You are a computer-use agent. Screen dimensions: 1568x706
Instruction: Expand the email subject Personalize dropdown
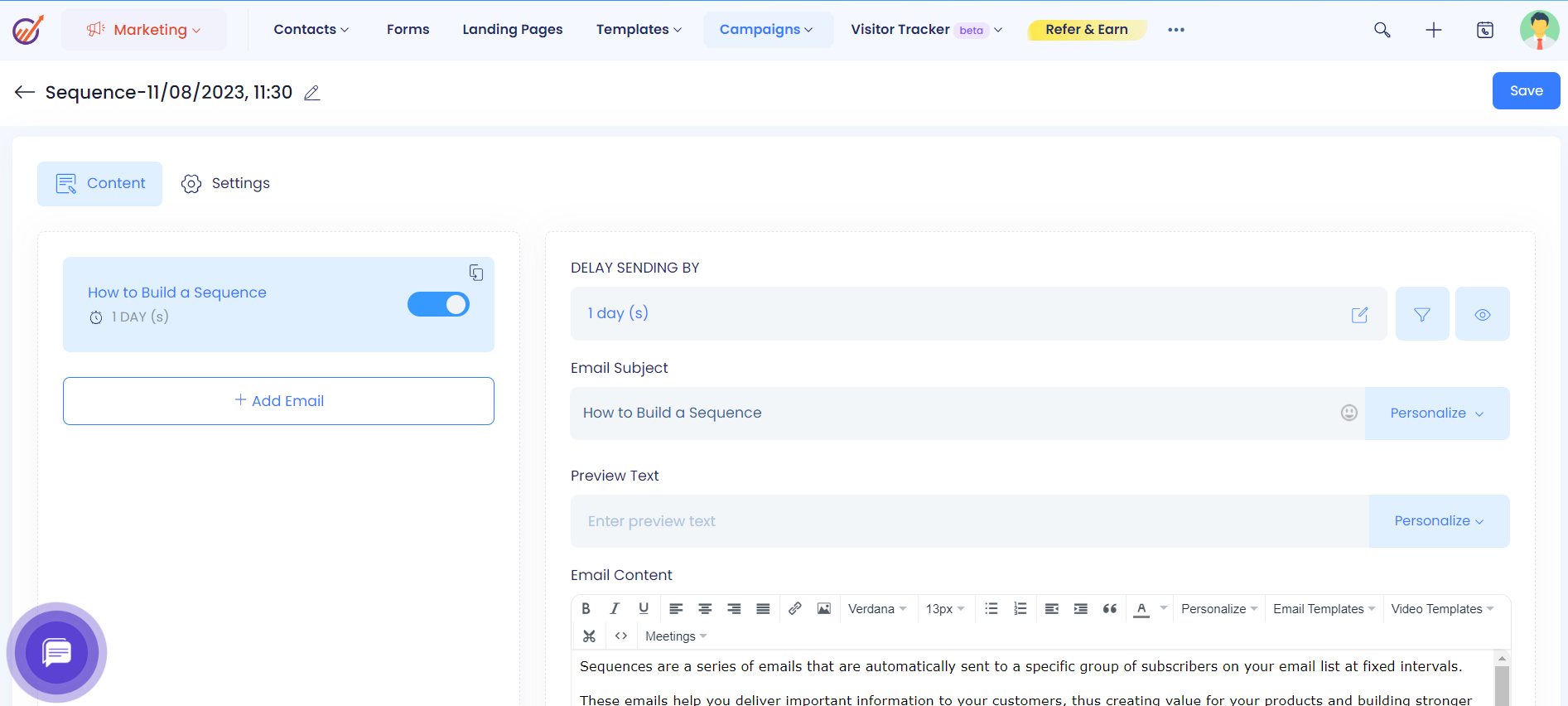point(1436,413)
